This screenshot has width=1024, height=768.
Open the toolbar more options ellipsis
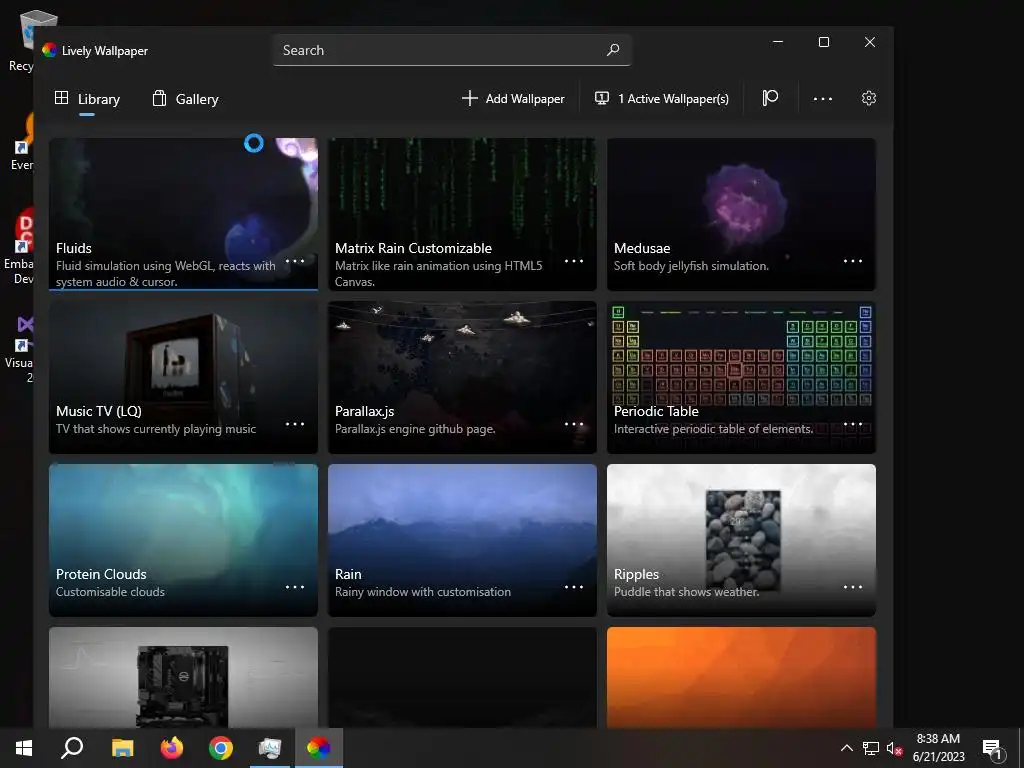823,99
